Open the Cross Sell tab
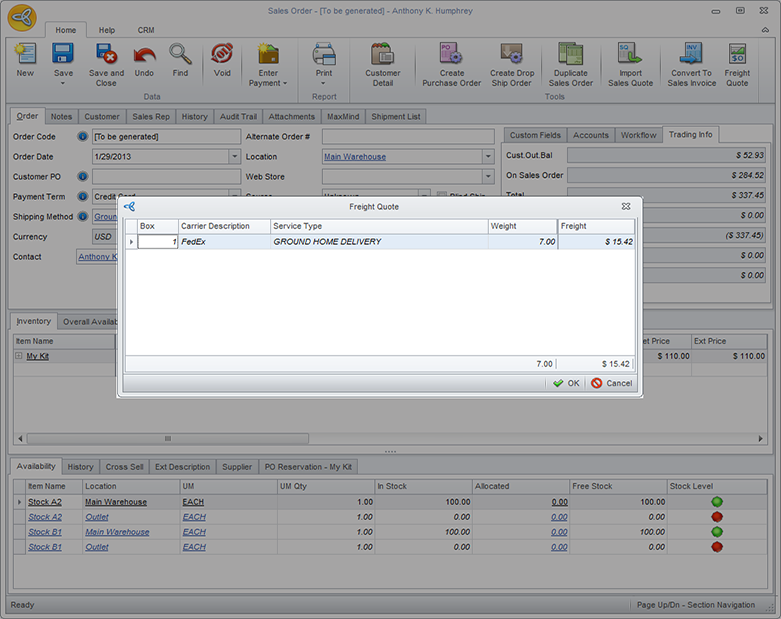 124,467
